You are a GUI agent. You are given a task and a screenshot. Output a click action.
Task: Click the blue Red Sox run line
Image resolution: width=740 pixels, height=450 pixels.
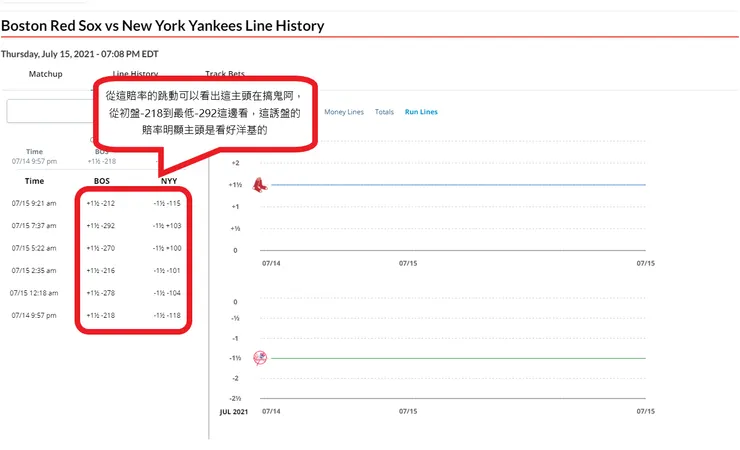pyautogui.click(x=458, y=184)
